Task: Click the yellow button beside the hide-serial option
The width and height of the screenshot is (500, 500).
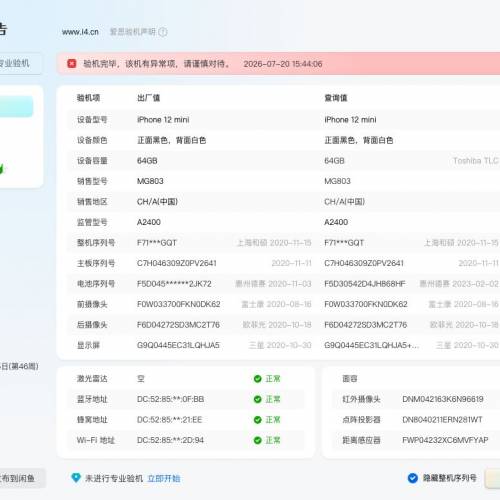Action: [x=493, y=479]
